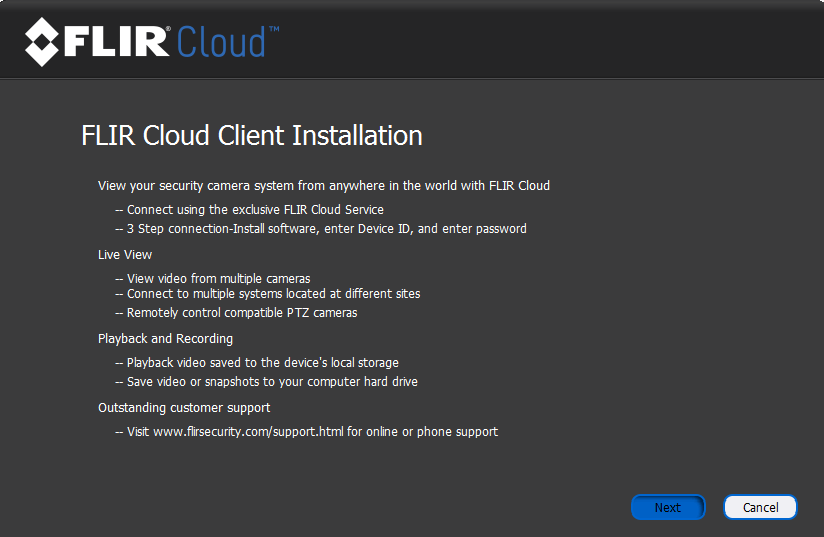The width and height of the screenshot is (824, 537).
Task: Click the Outstanding customer support heading
Action: click(184, 408)
